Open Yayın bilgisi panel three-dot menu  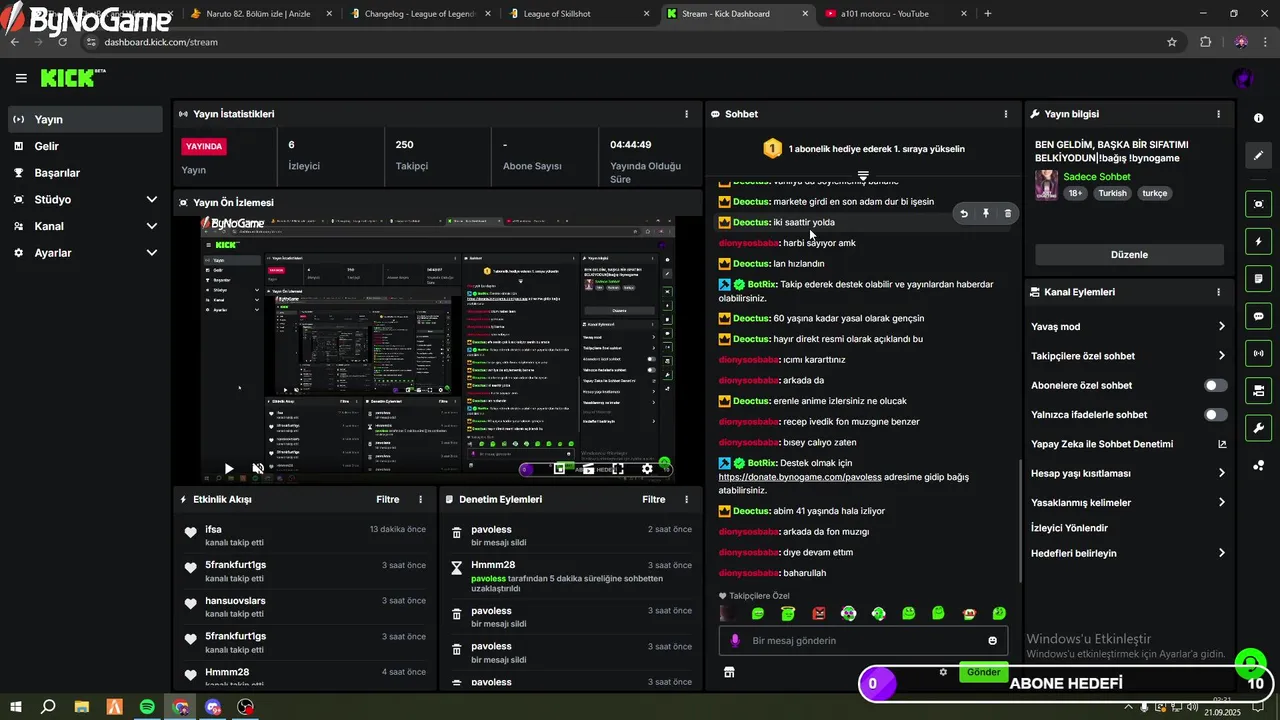coord(1218,114)
